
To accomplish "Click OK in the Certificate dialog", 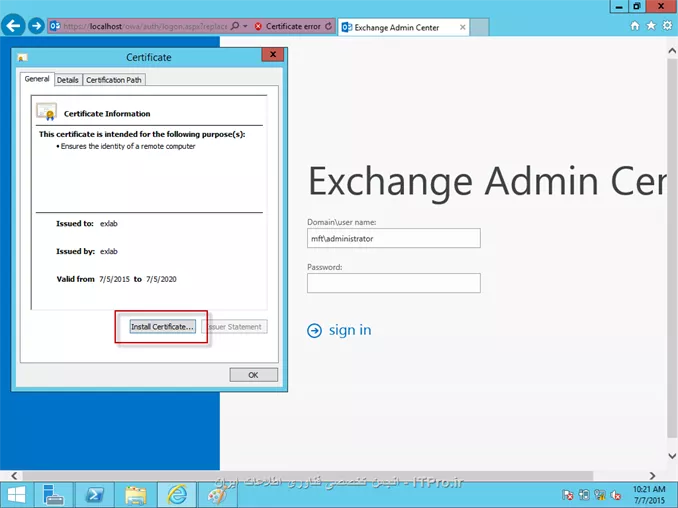I will point(253,375).
